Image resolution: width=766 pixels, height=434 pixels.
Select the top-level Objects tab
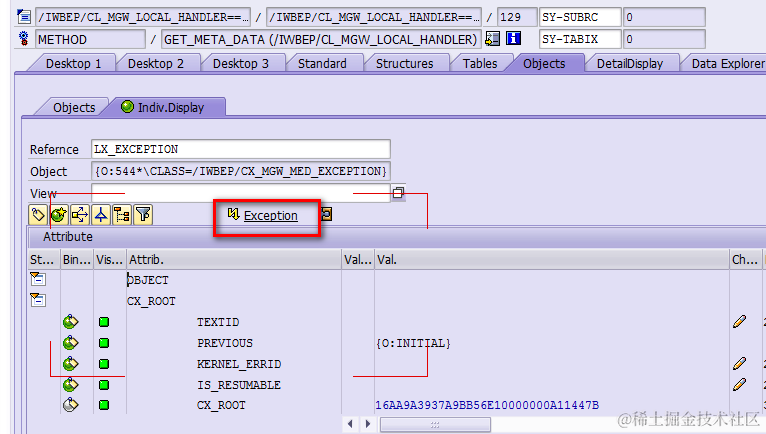(x=544, y=64)
